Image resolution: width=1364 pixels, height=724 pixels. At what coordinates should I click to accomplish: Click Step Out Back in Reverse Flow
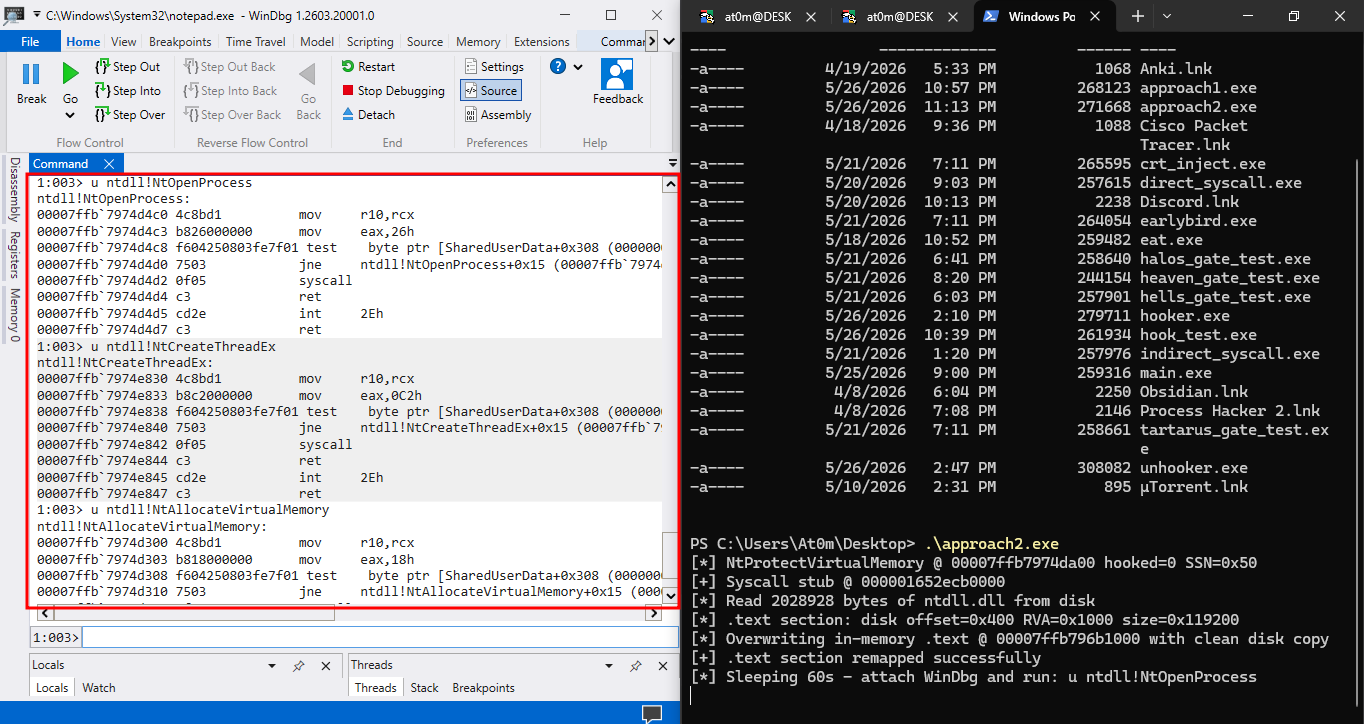pyautogui.click(x=230, y=67)
